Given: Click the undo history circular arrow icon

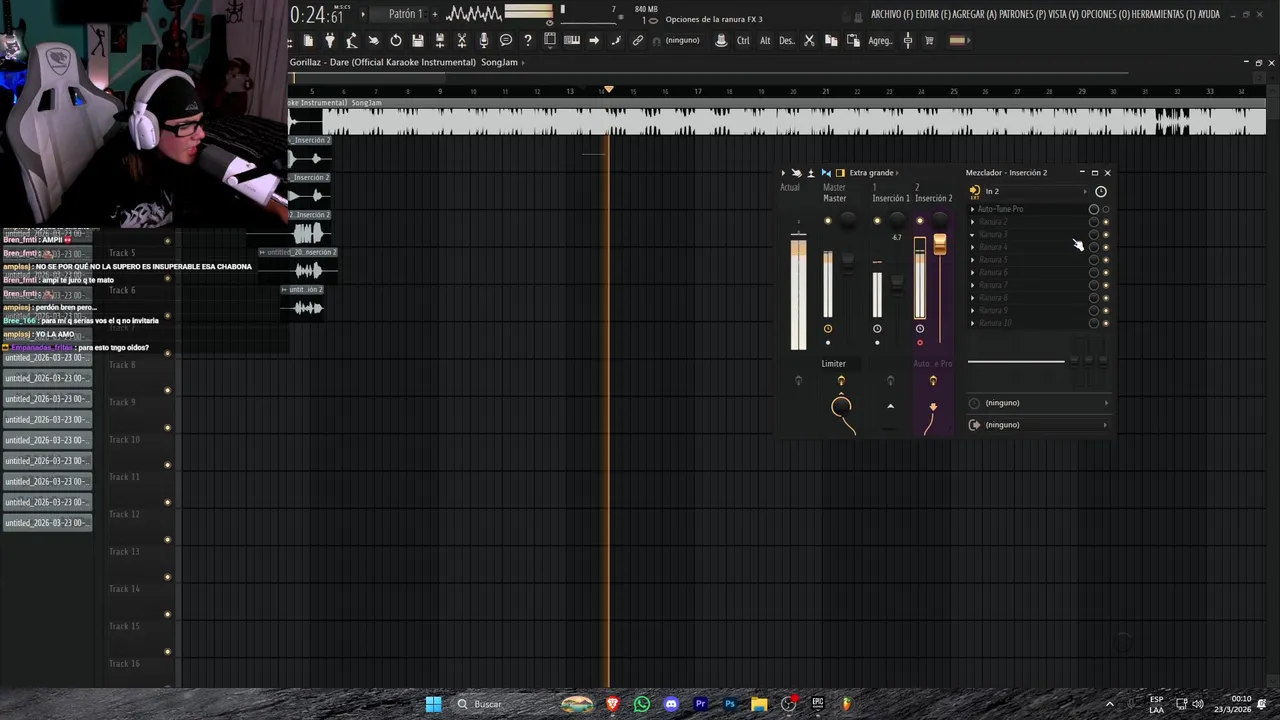Looking at the screenshot, I should [x=396, y=41].
